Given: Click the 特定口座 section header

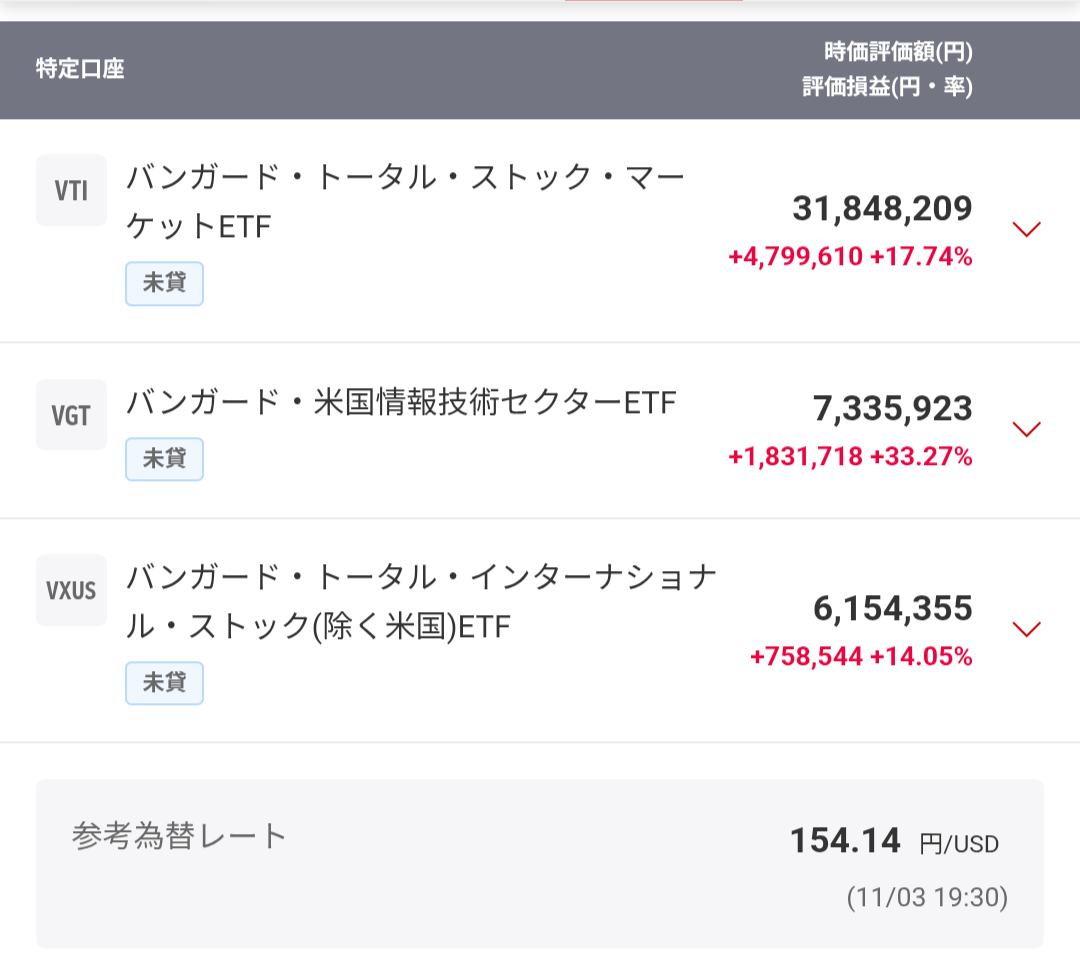Looking at the screenshot, I should coord(80,70).
